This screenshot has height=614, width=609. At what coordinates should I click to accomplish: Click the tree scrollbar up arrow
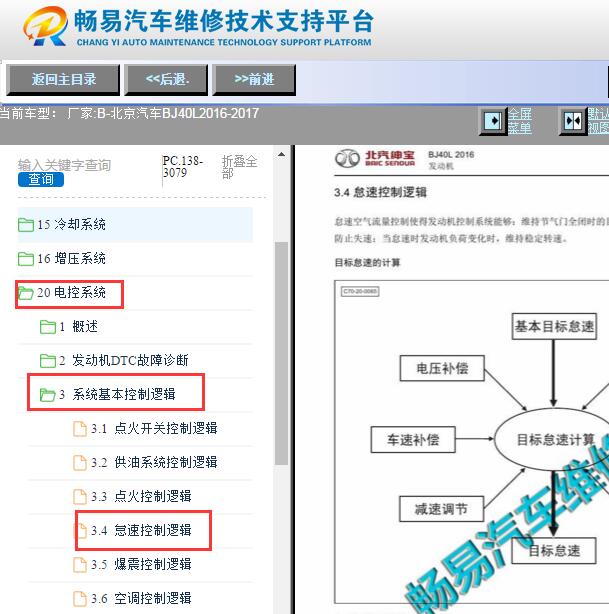tap(281, 154)
